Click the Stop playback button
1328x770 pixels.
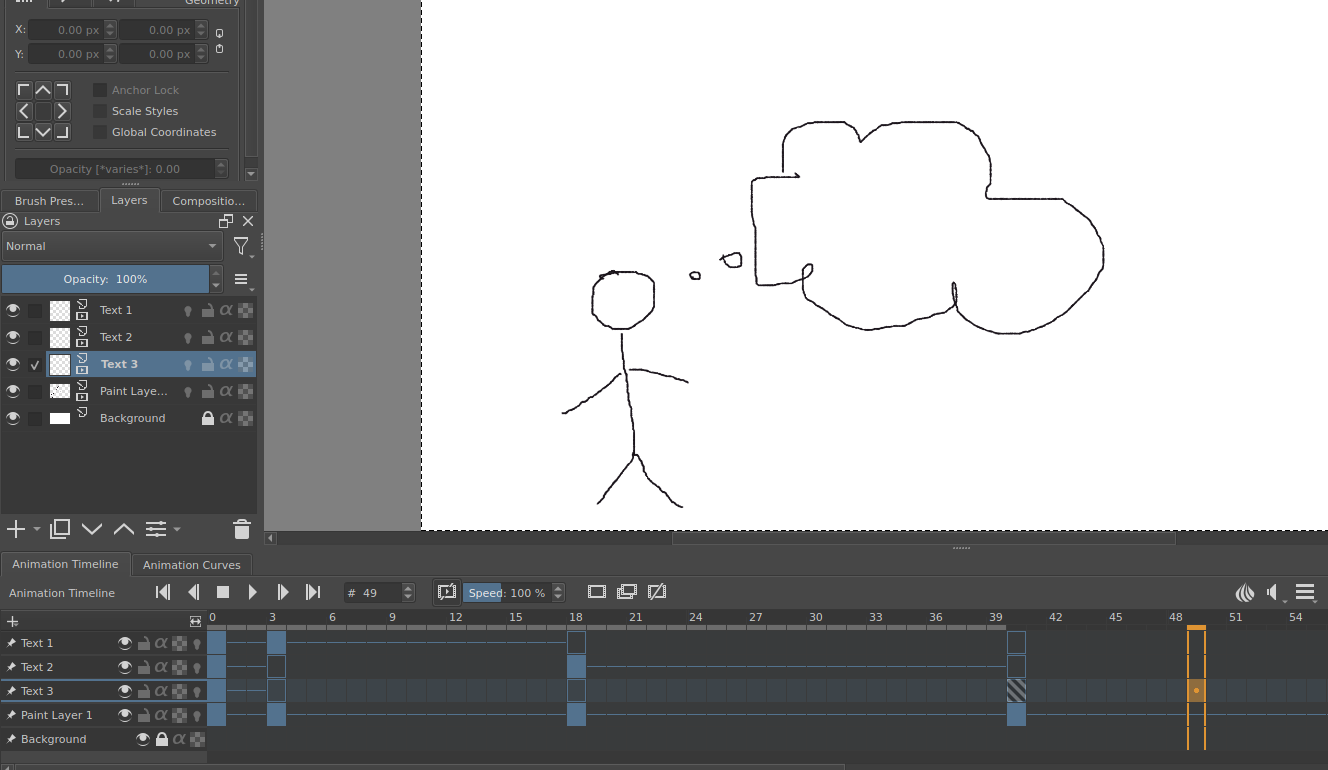(223, 592)
